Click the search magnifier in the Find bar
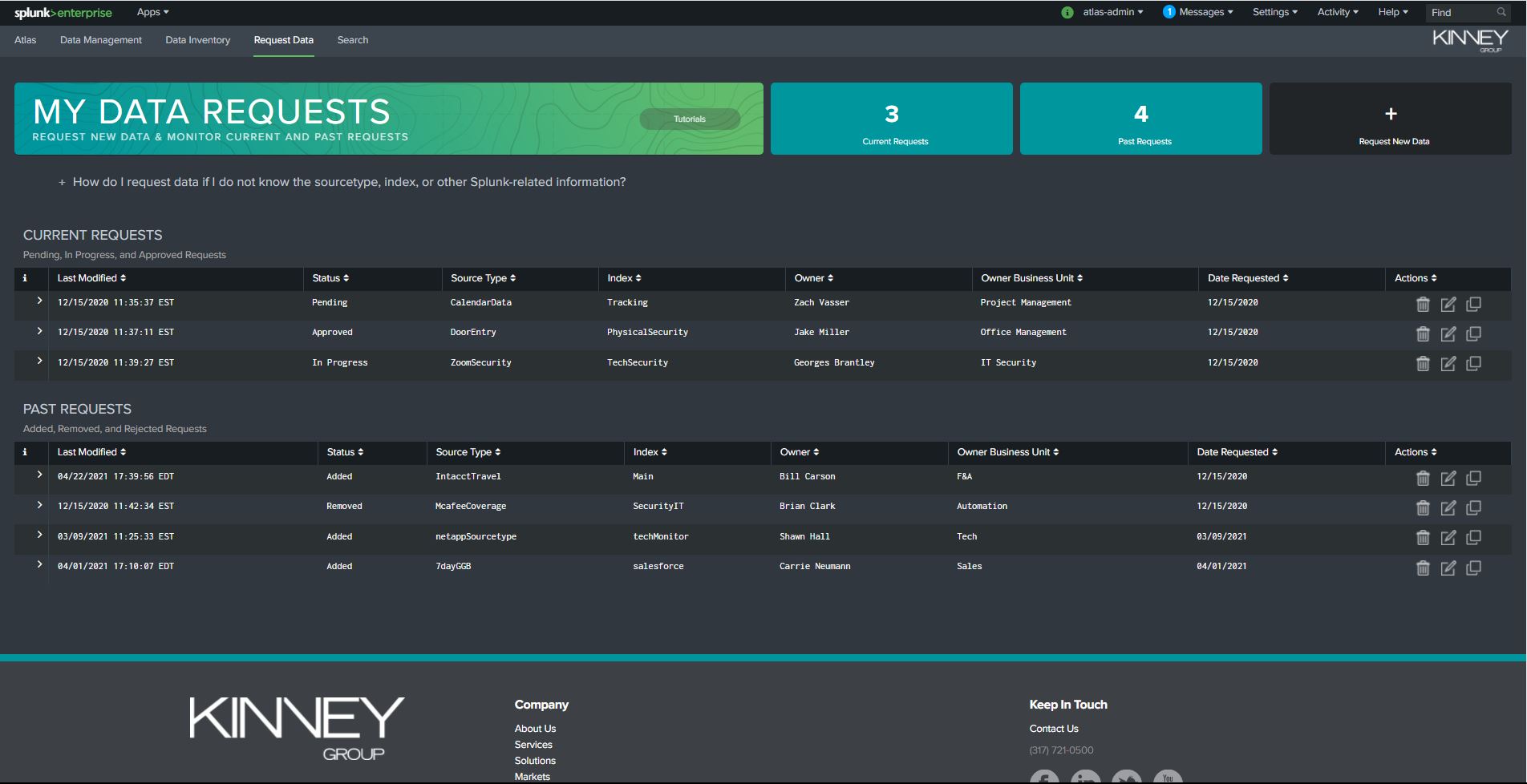This screenshot has width=1527, height=784. 1501,12
